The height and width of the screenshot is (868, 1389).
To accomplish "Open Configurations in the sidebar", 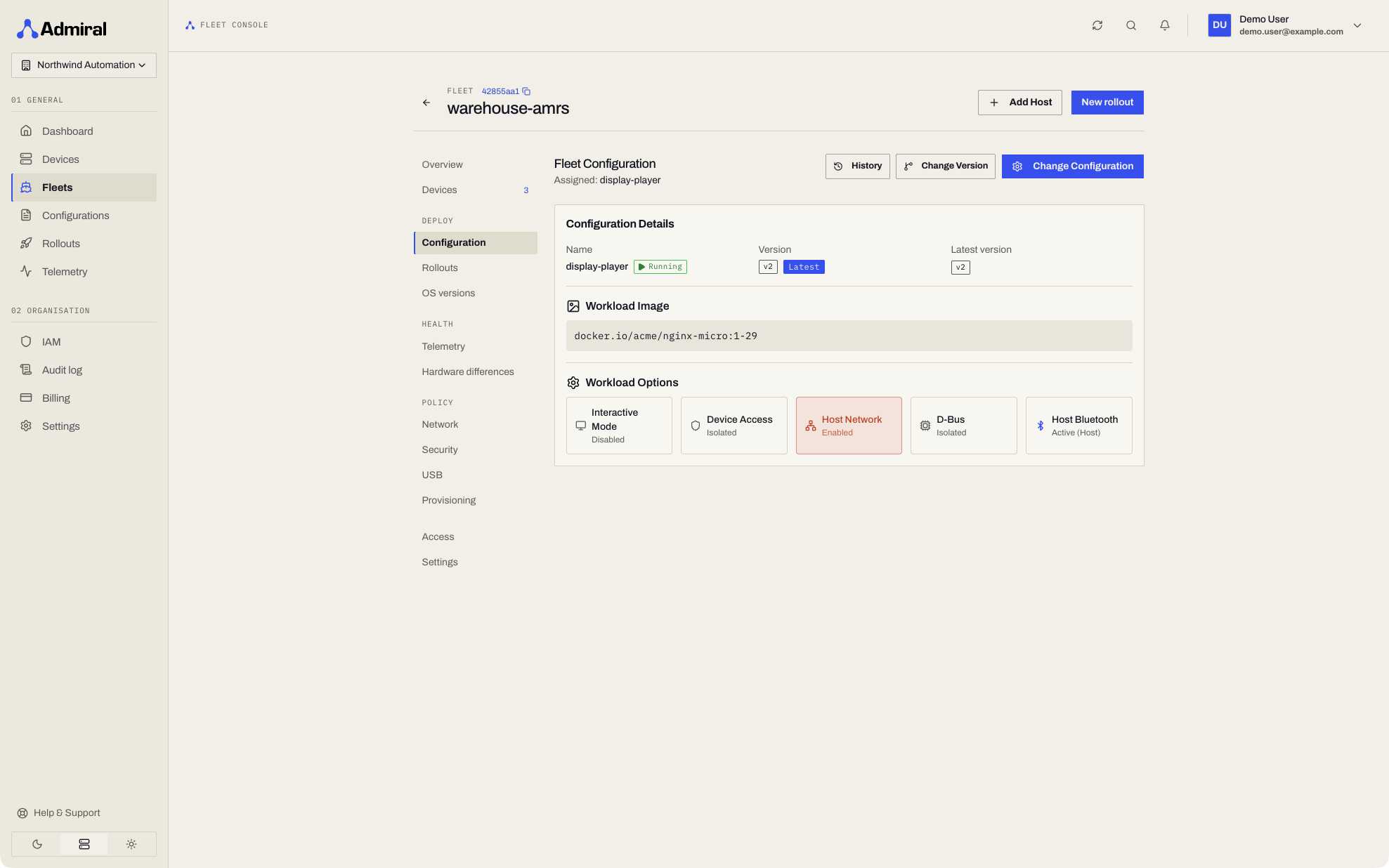I will point(84,216).
